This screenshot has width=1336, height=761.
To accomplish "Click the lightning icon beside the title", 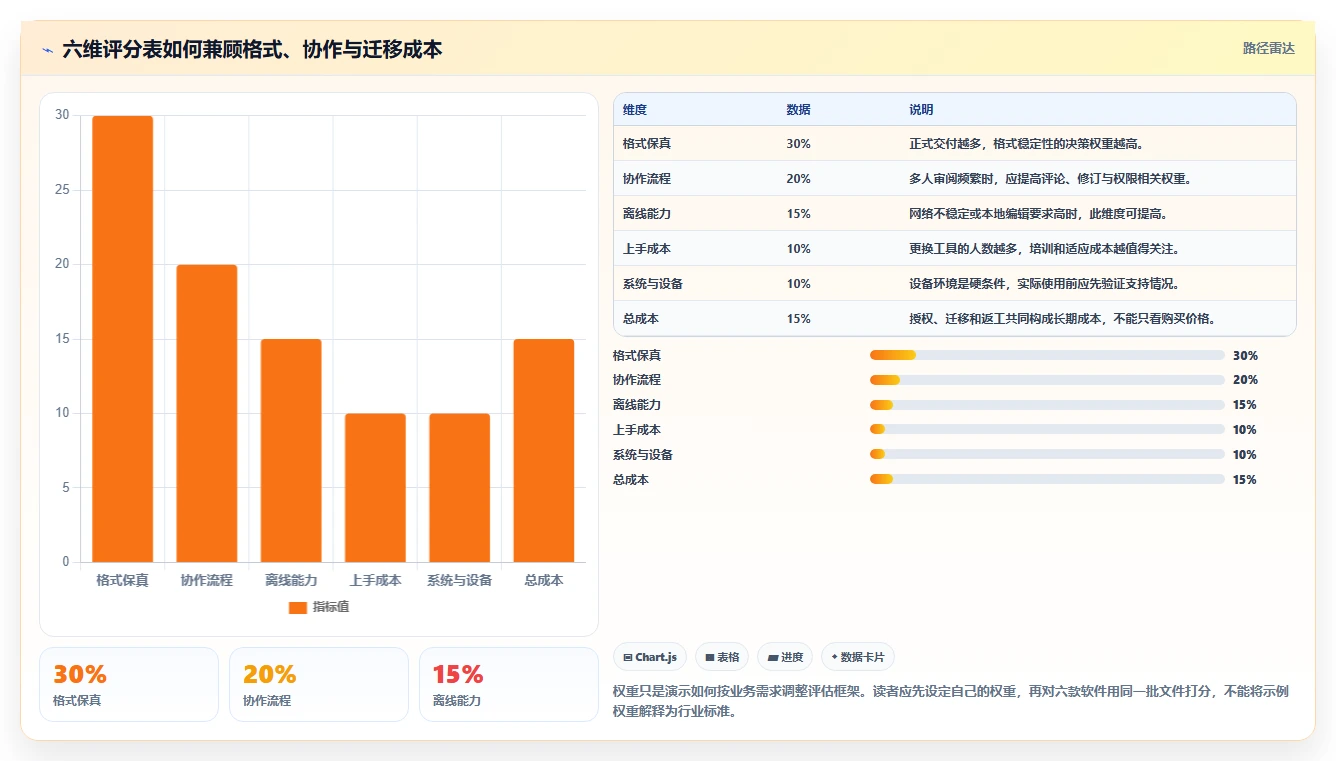I will tap(48, 50).
